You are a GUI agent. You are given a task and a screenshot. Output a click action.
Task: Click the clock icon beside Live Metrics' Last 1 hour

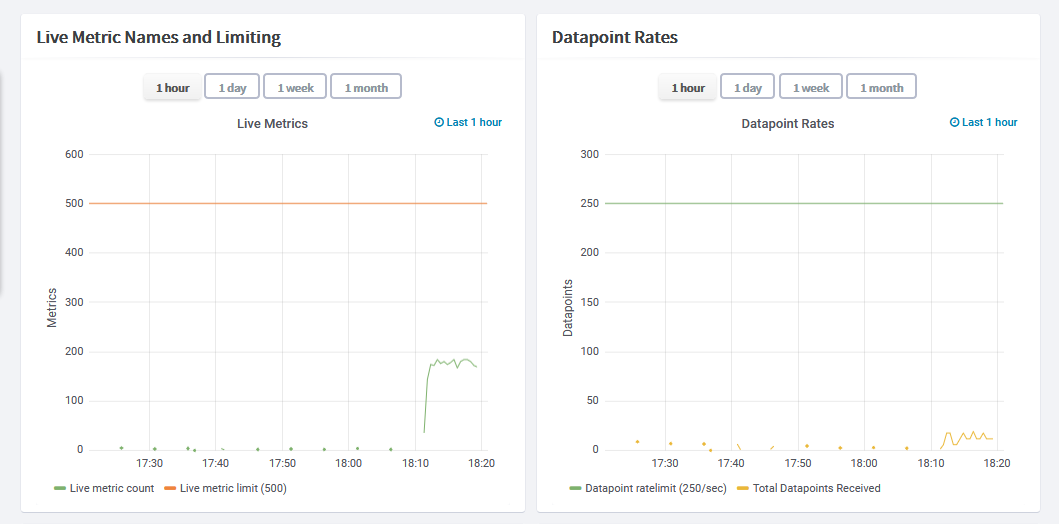(438, 122)
